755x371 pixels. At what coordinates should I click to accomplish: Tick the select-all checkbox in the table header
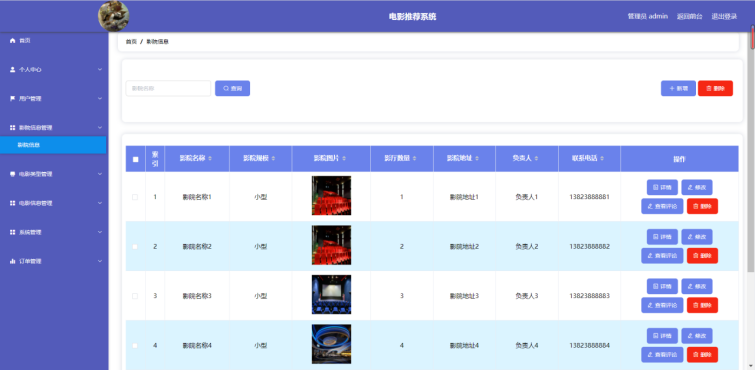point(135,159)
